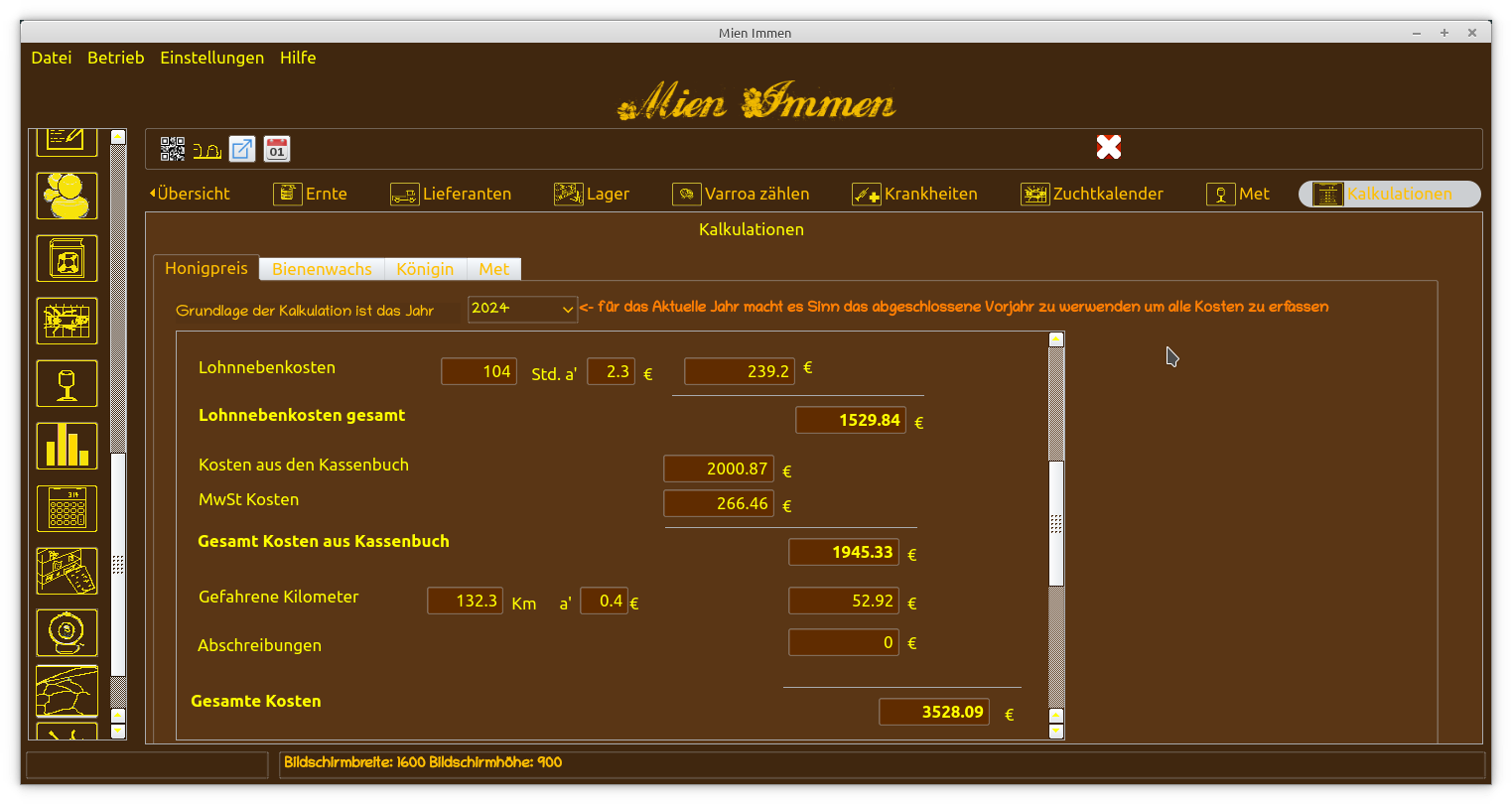1512x805 pixels.
Task: Open the bar chart statistics sidebar icon
Action: click(x=68, y=446)
